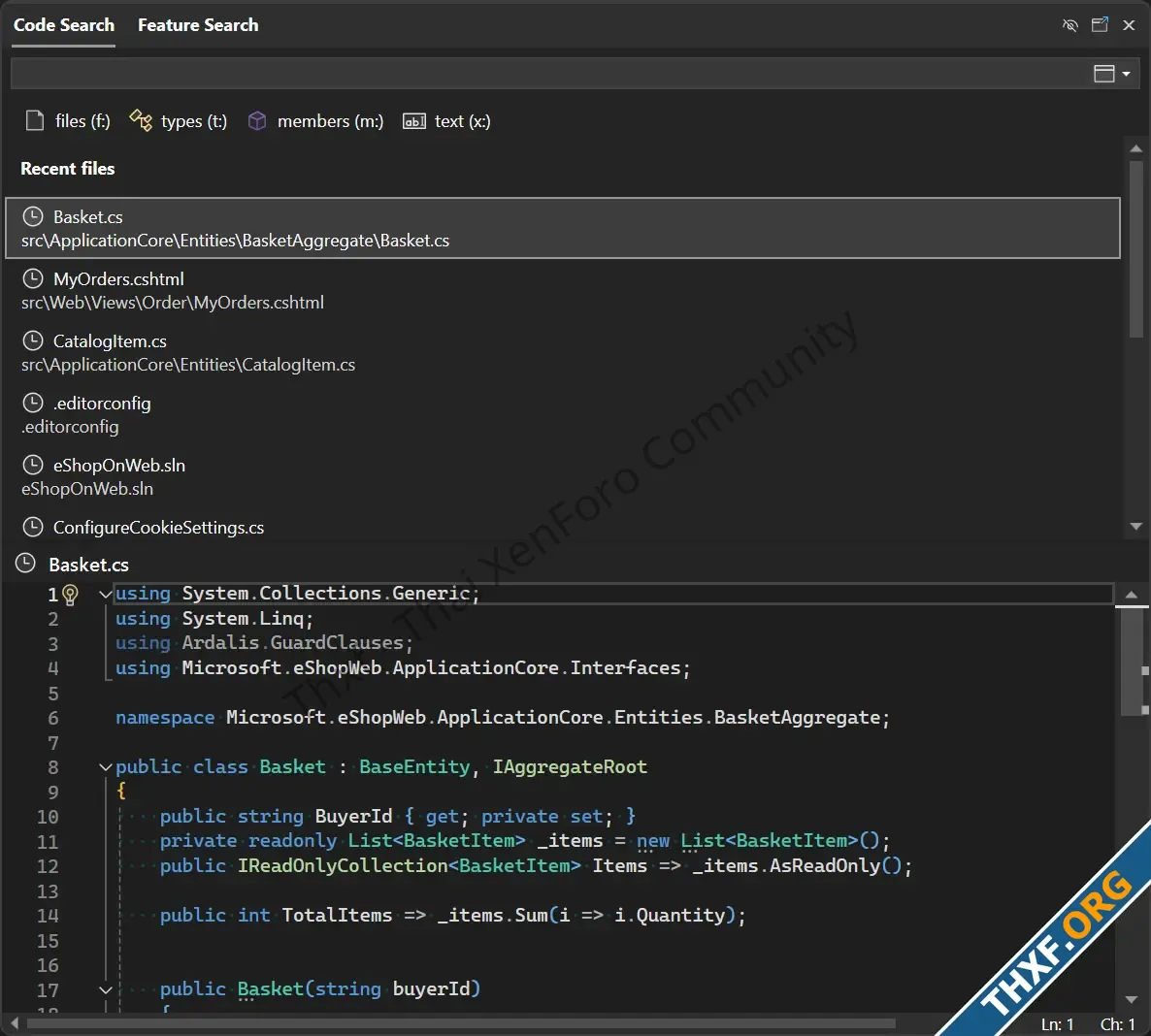The image size is (1151, 1036).
Task: Click the clock icon beside CatalogItem.cs
Action: pos(33,340)
